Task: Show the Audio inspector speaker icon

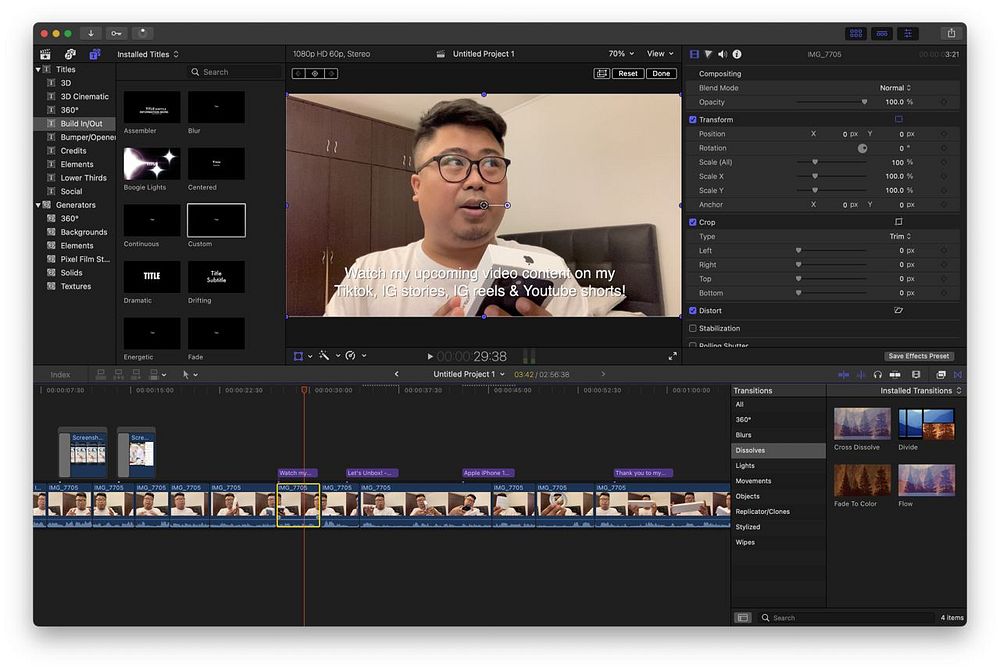Action: 722,54
